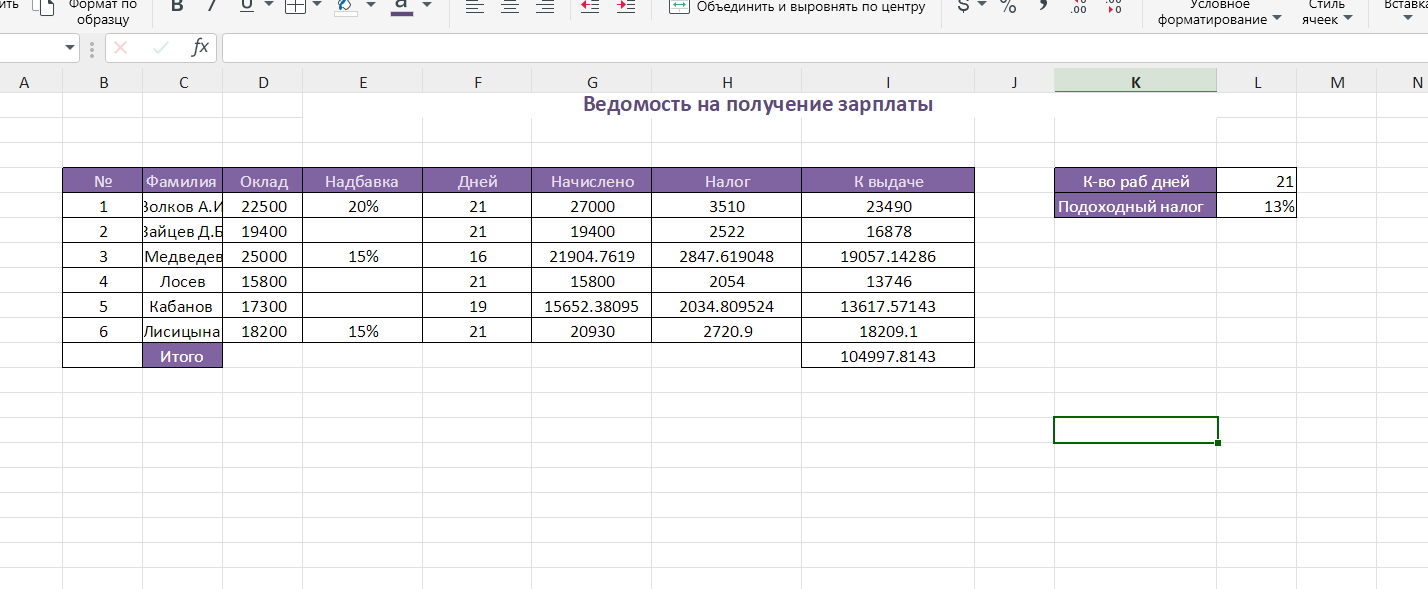Select Кабанов name cell
The width and height of the screenshot is (1428, 589).
click(x=183, y=306)
